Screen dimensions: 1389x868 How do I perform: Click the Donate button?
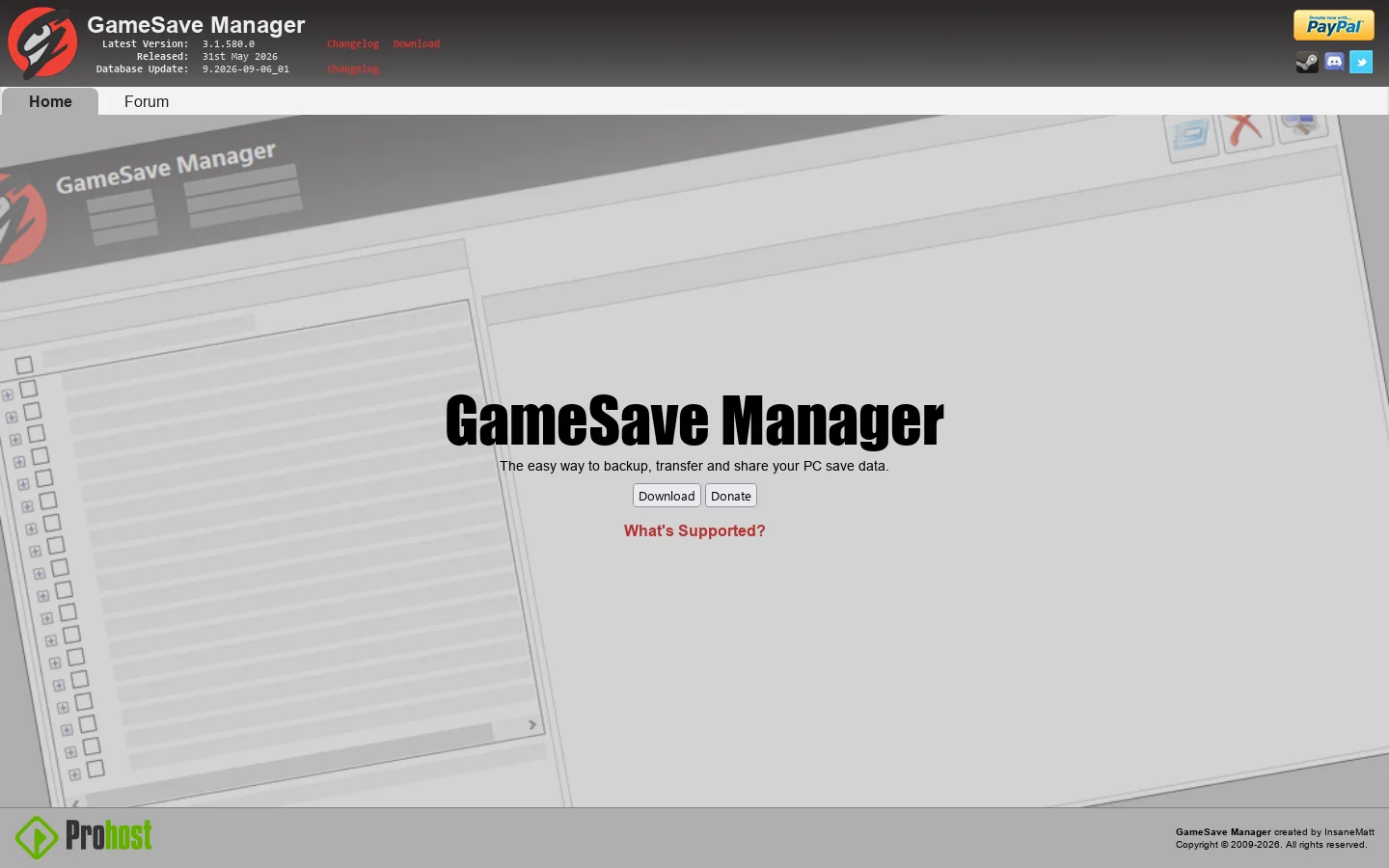pyautogui.click(x=731, y=496)
